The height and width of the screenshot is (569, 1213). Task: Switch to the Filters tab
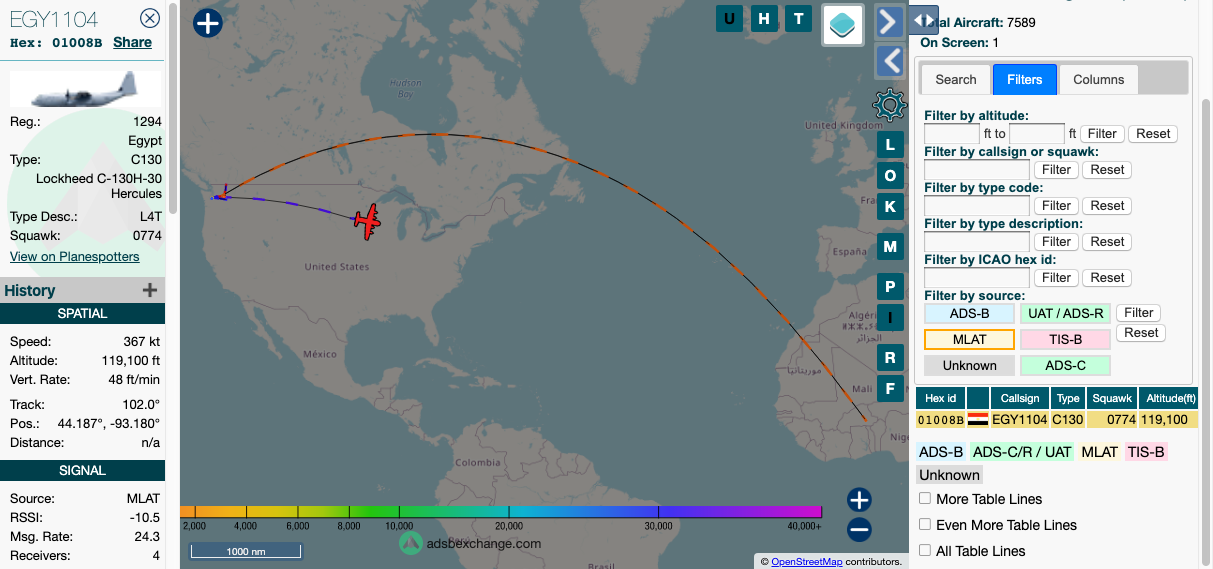[1025, 79]
